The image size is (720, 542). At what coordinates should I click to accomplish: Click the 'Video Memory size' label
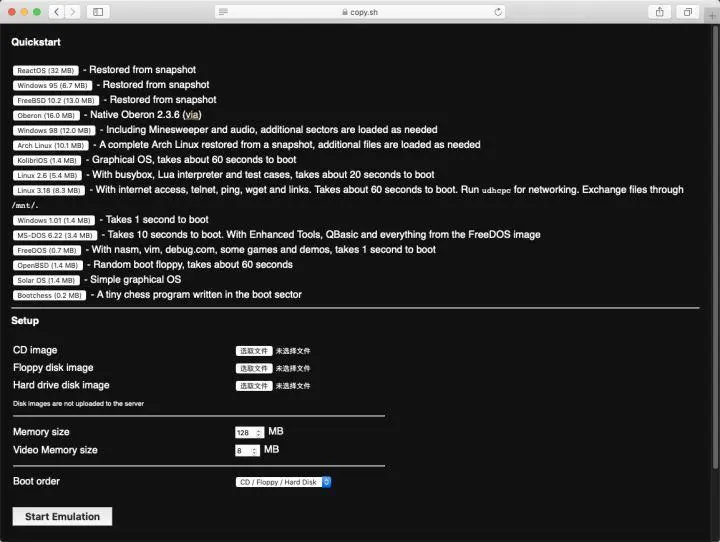(x=55, y=450)
